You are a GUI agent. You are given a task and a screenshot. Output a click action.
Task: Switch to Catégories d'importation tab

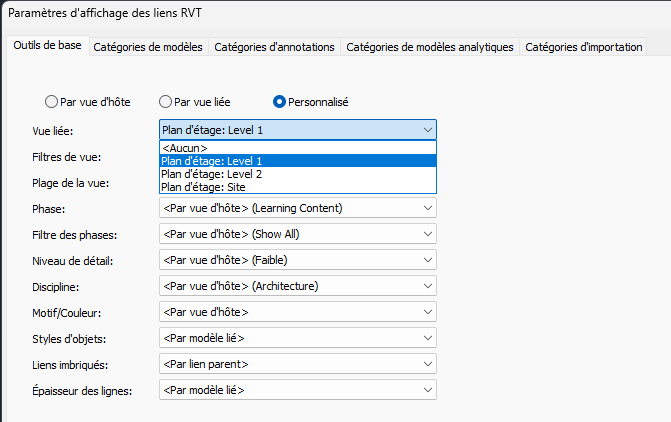tap(583, 47)
